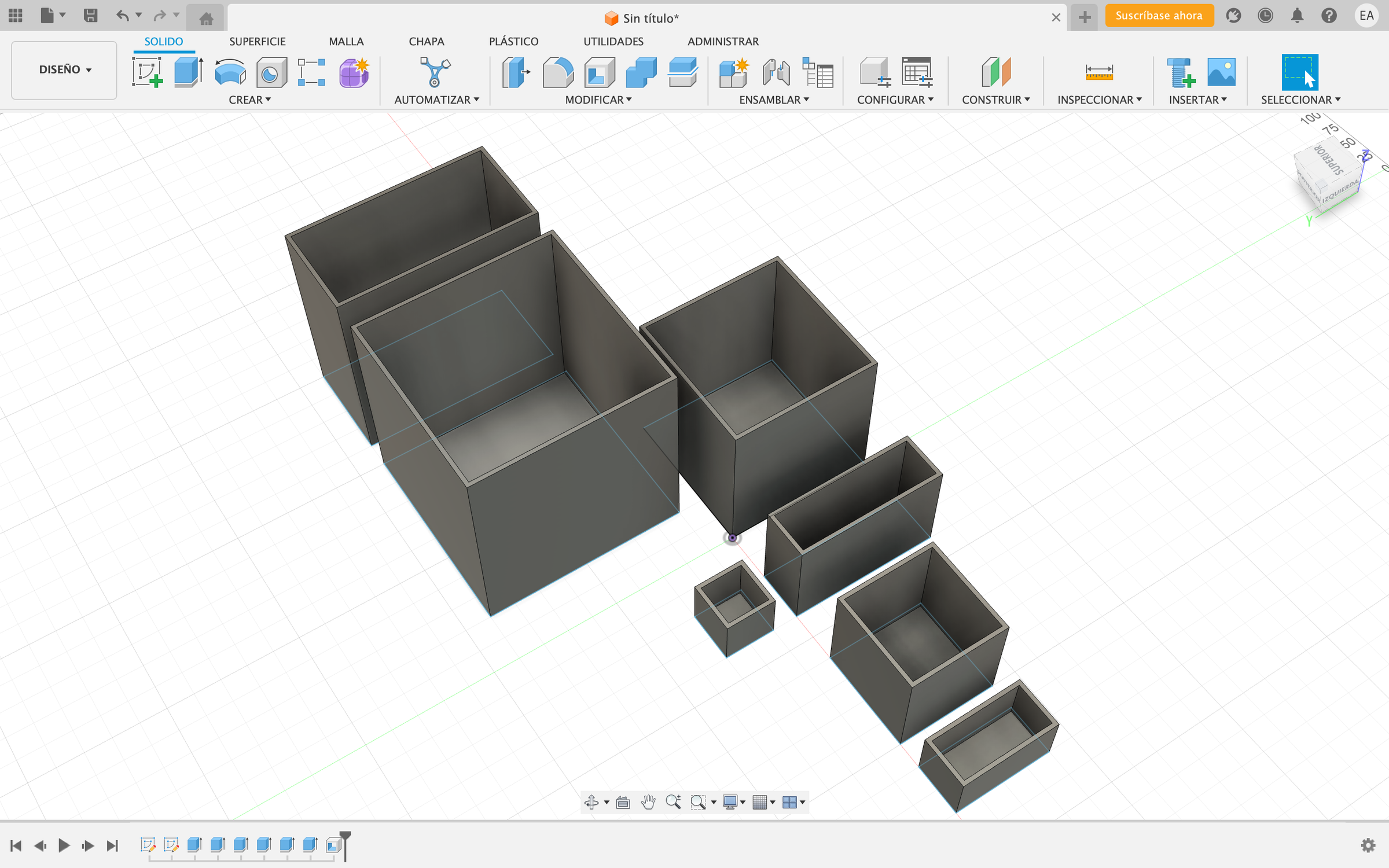Click the Look At tool
The image size is (1389, 868).
tap(623, 801)
